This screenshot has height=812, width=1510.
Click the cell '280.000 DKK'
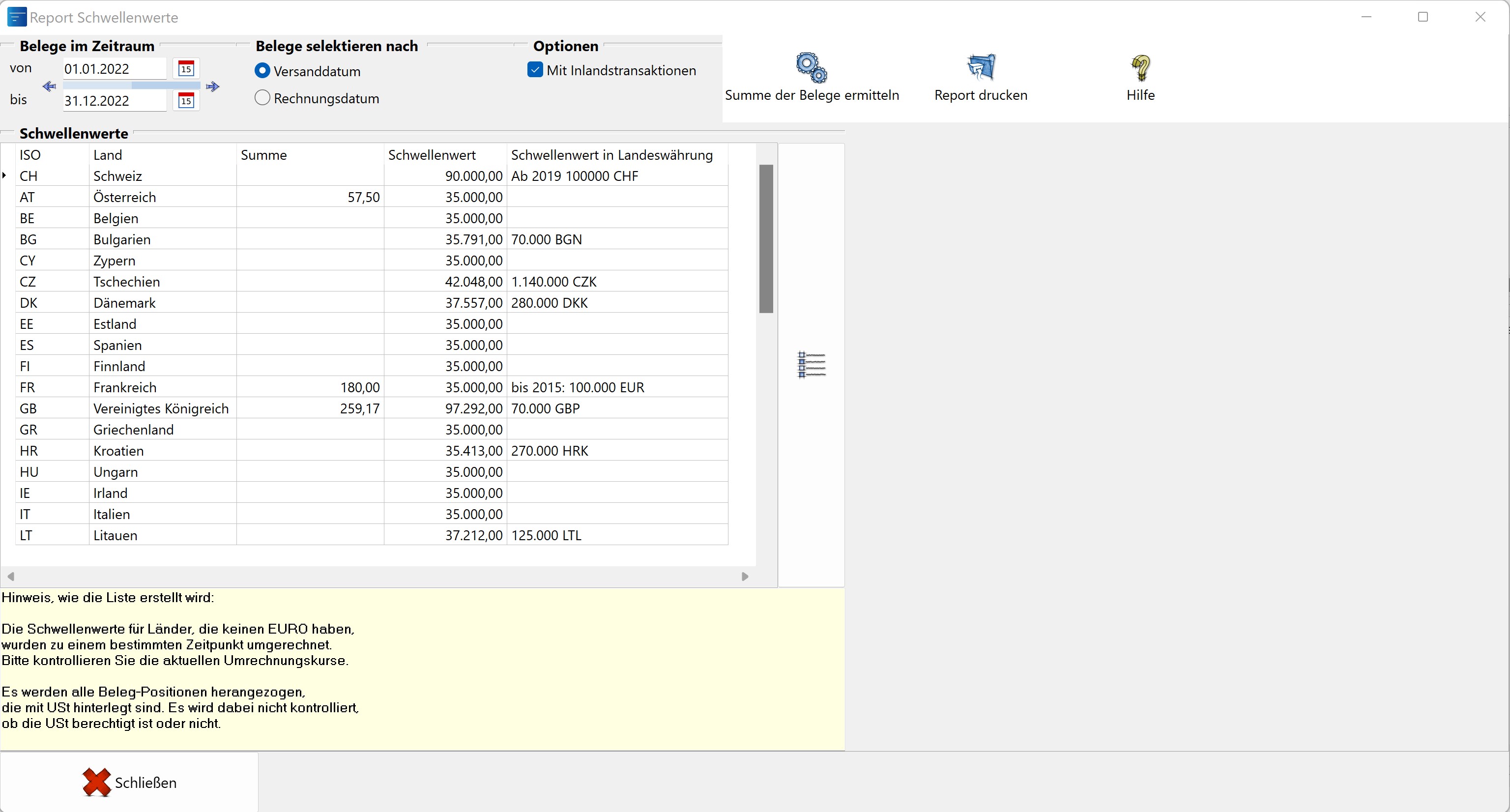point(618,302)
